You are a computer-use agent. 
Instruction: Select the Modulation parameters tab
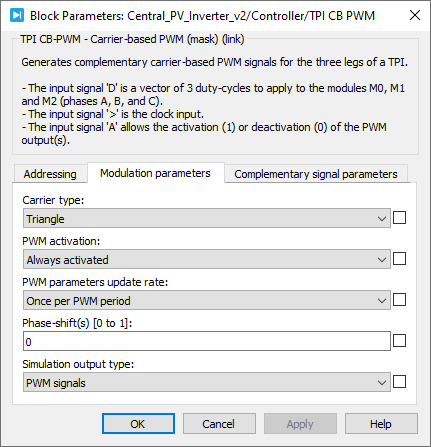pos(155,173)
